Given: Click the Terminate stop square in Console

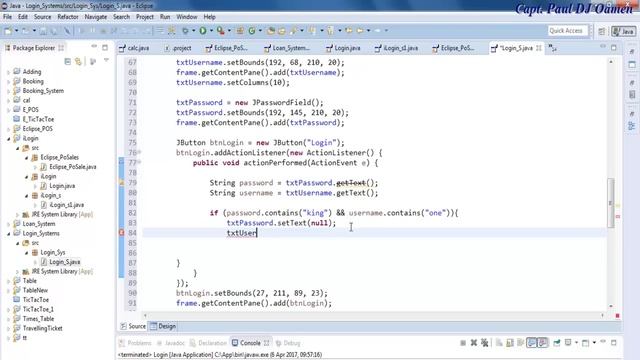Looking at the screenshot, I should 463,343.
